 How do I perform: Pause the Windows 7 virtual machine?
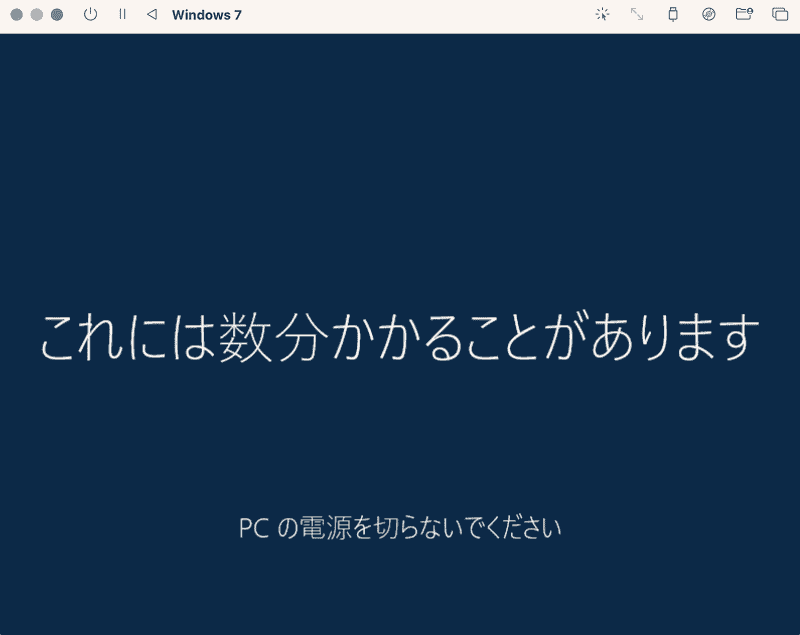click(122, 14)
